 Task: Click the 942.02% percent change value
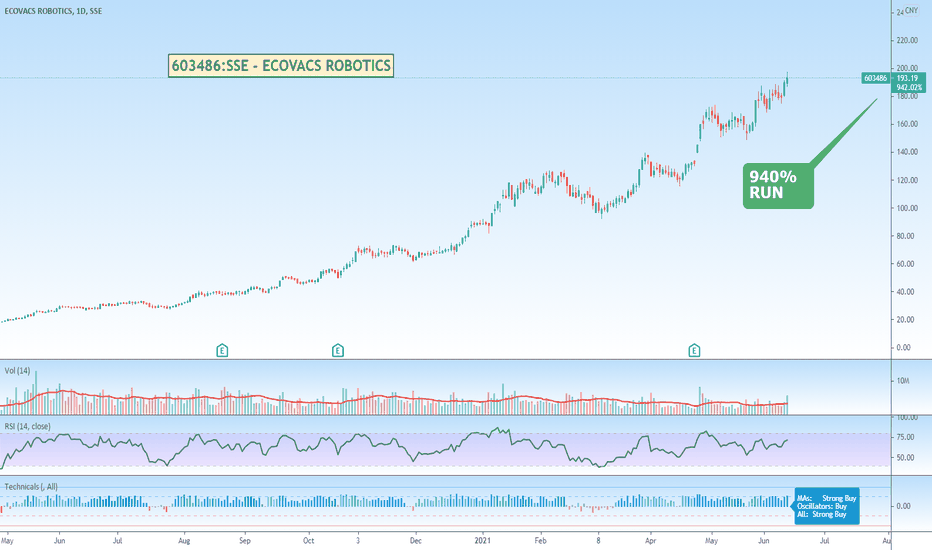pyautogui.click(x=909, y=87)
